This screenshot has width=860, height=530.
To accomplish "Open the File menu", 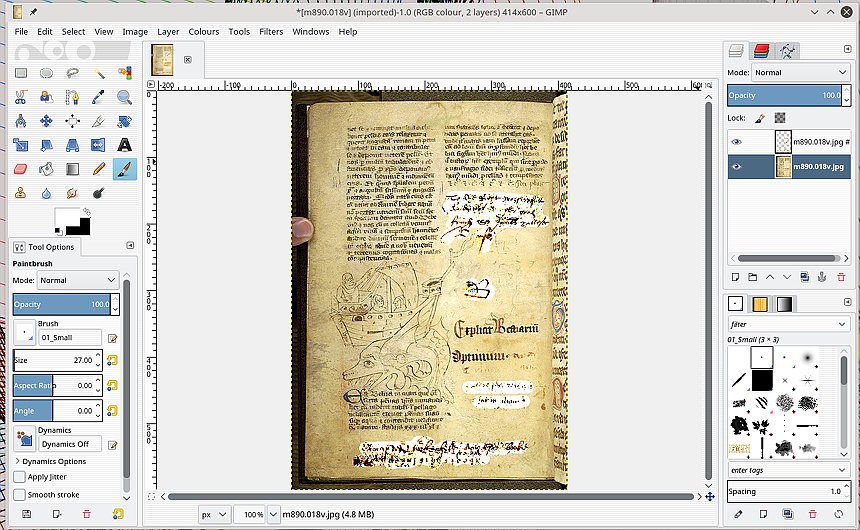I will [21, 31].
